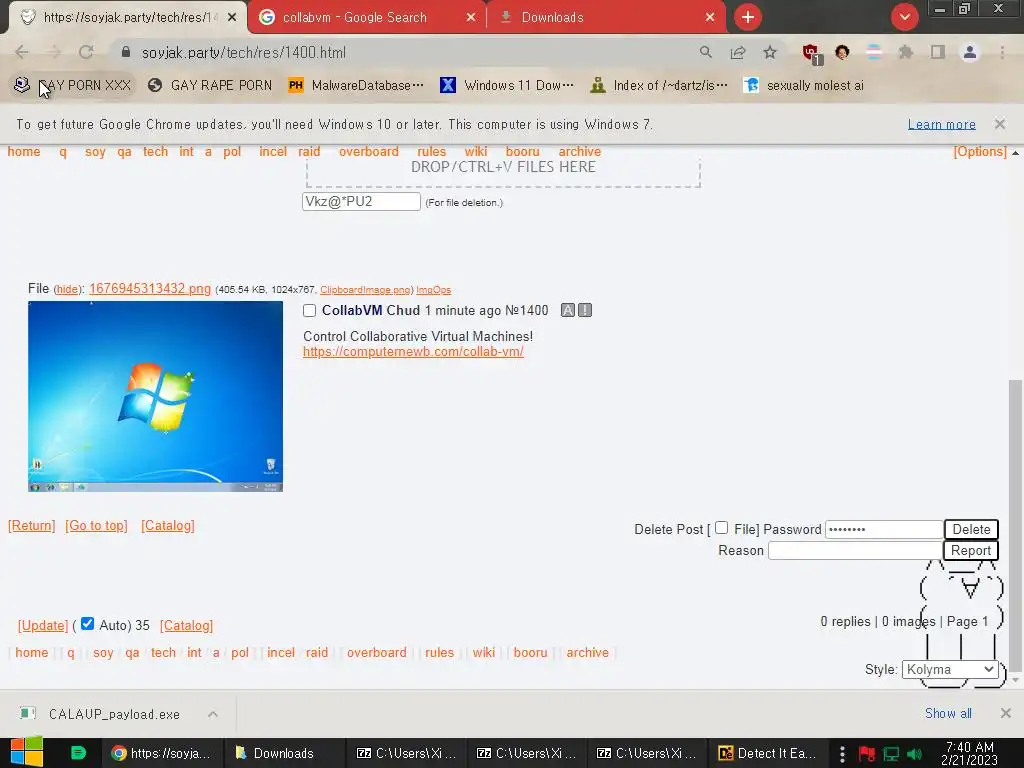Viewport: 1024px width, 768px height.
Task: Open the rules link in top nav
Action: (432, 152)
